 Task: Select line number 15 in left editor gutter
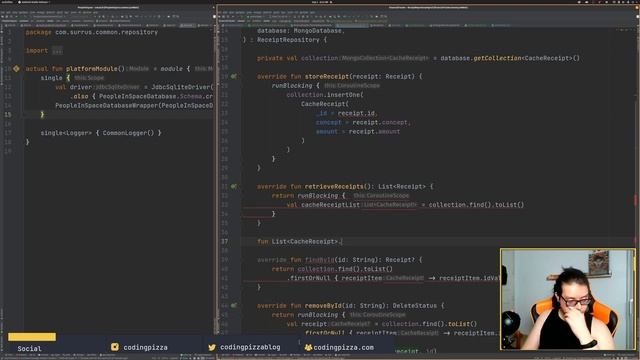[8, 115]
